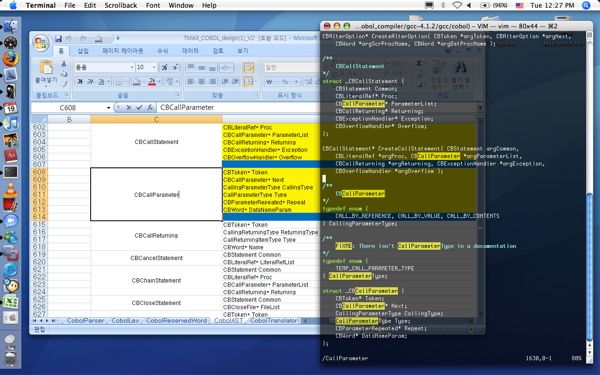Toggle wrap text in the alignment group

(249, 68)
